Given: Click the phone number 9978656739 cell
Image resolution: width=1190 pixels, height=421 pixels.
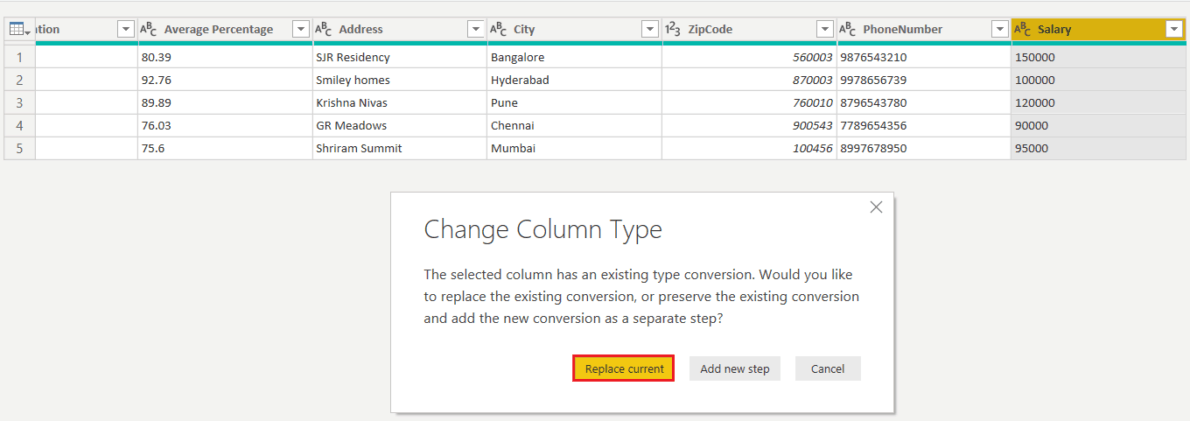Looking at the screenshot, I should click(x=923, y=80).
